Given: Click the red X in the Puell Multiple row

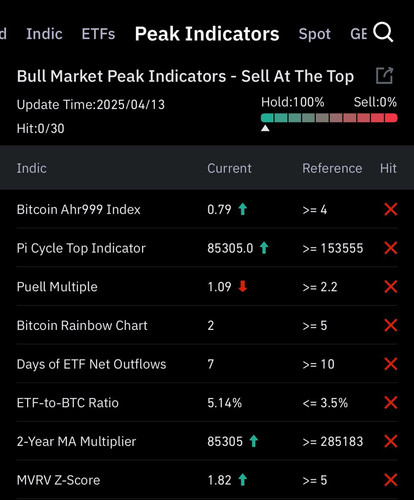Looking at the screenshot, I should tap(391, 287).
